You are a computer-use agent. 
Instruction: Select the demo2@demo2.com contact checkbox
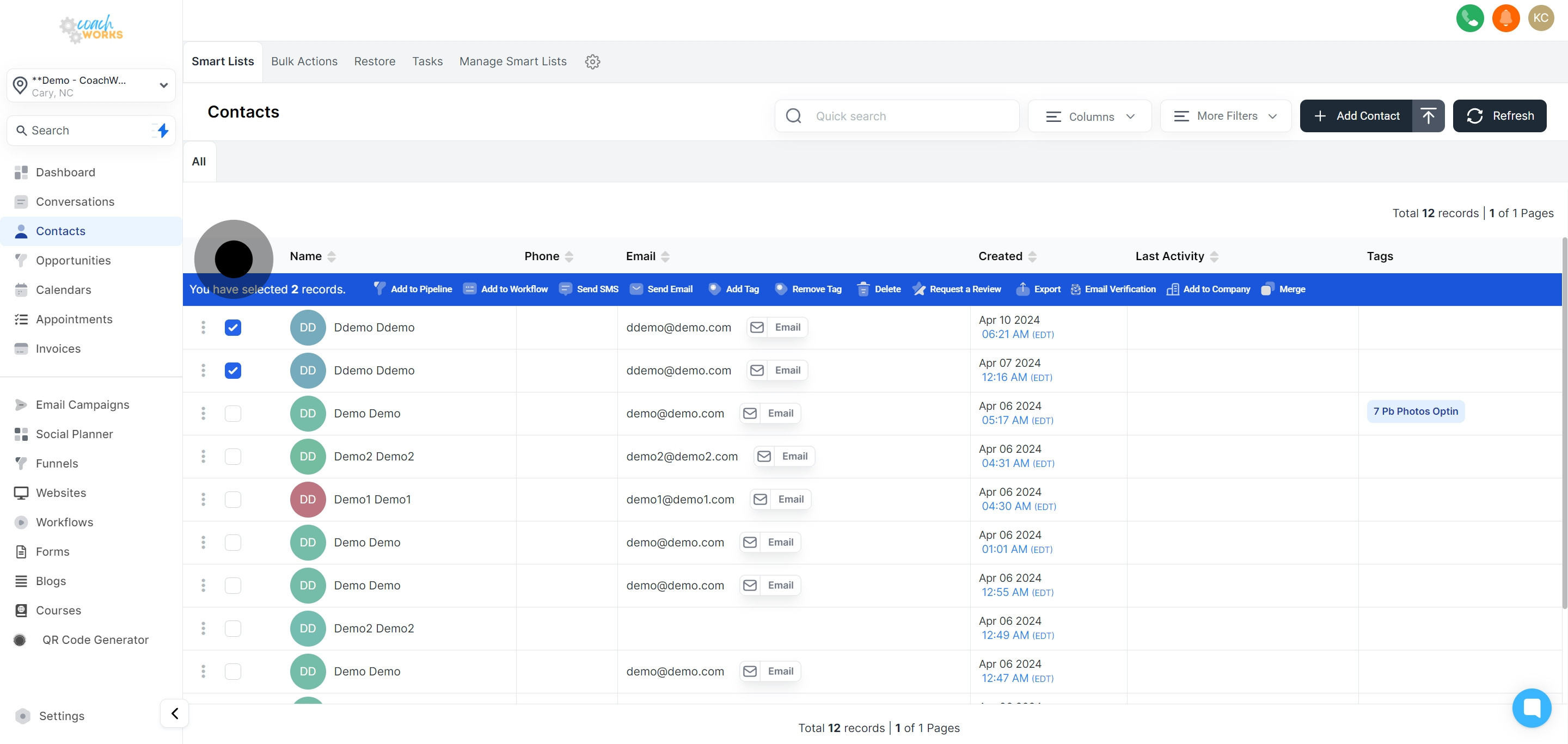[232, 456]
